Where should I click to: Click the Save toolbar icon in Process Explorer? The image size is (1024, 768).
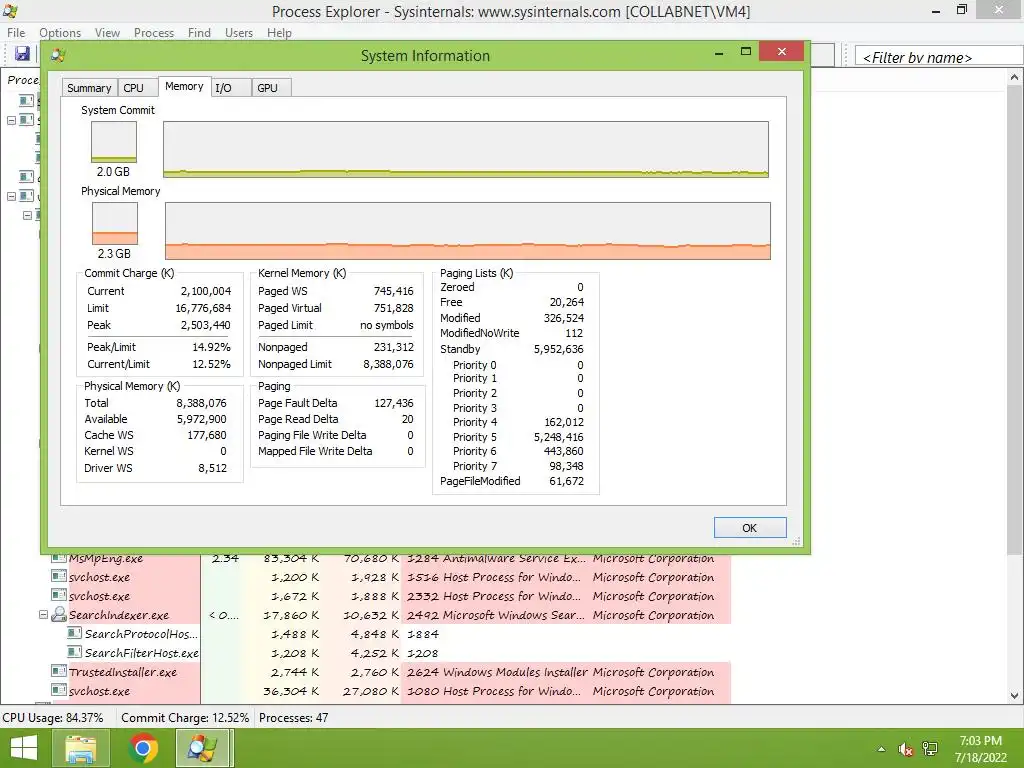[22, 54]
